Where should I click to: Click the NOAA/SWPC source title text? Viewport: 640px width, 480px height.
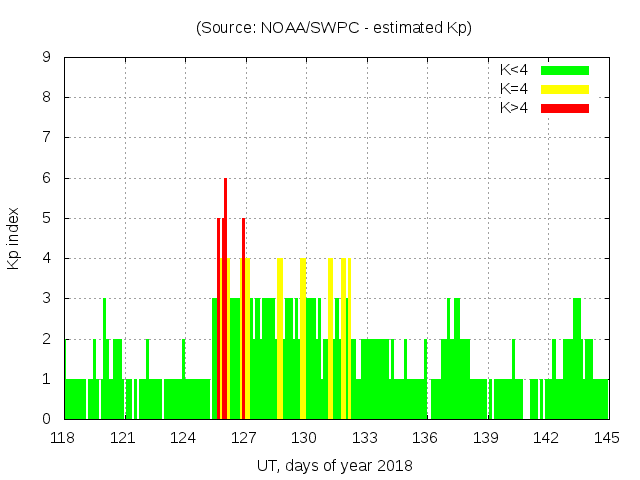(334, 28)
